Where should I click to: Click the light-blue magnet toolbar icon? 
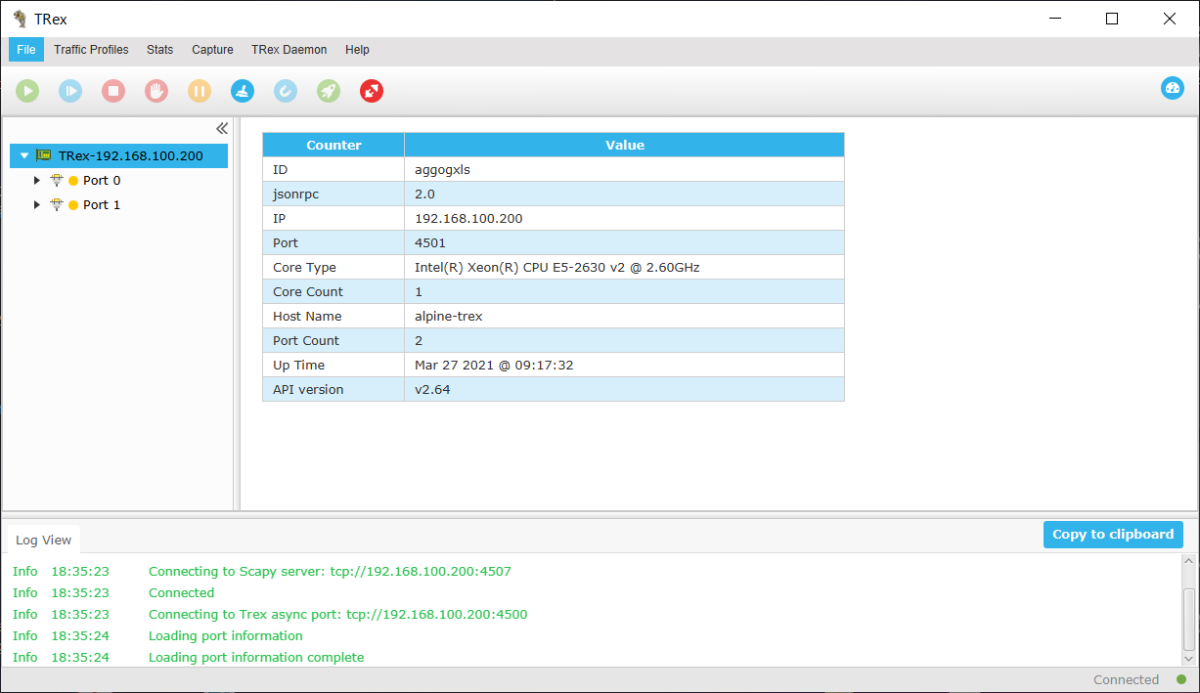[x=285, y=91]
